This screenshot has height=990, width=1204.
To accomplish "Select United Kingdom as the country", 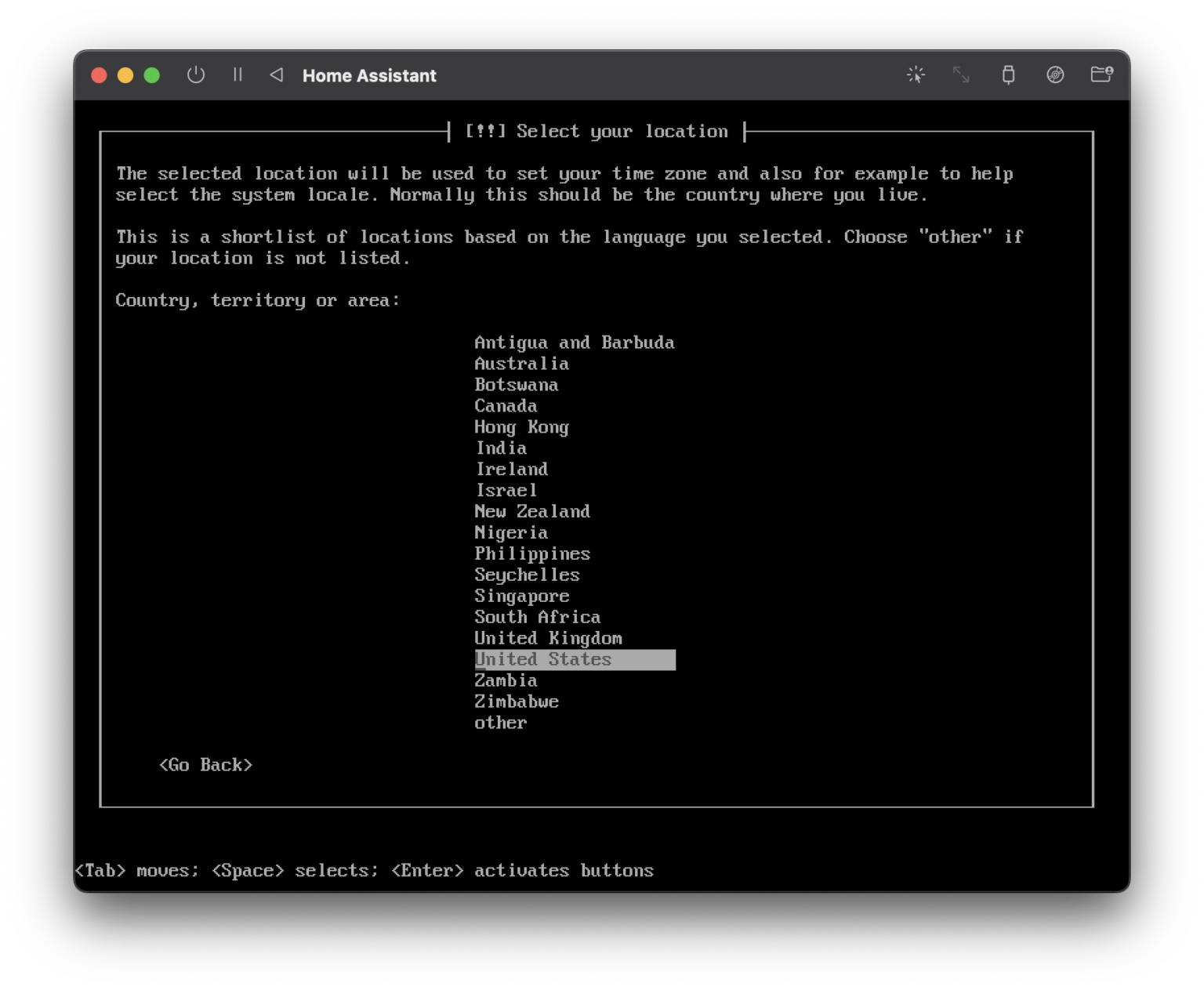I will point(548,638).
